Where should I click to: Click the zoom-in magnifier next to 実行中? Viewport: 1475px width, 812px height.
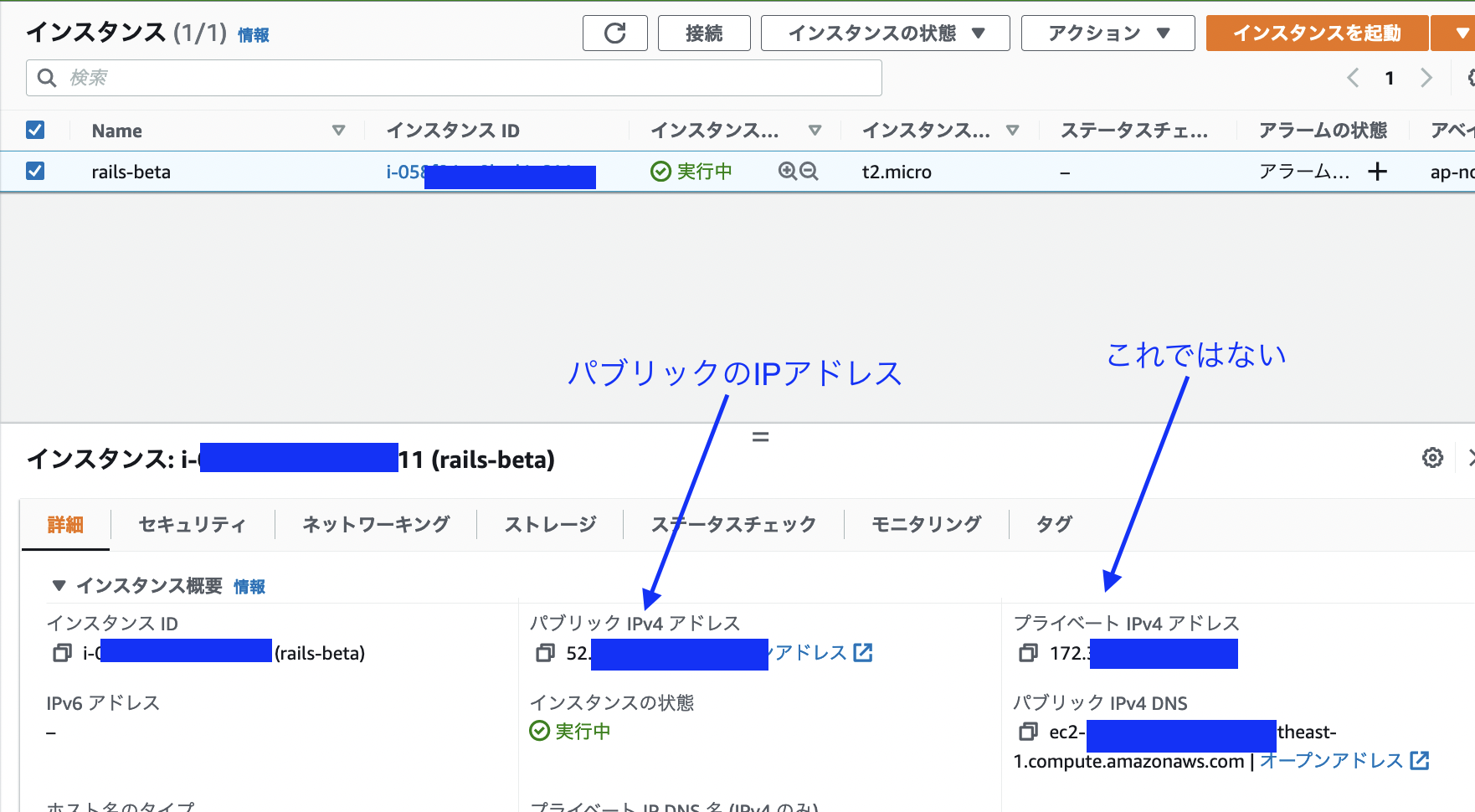(788, 171)
